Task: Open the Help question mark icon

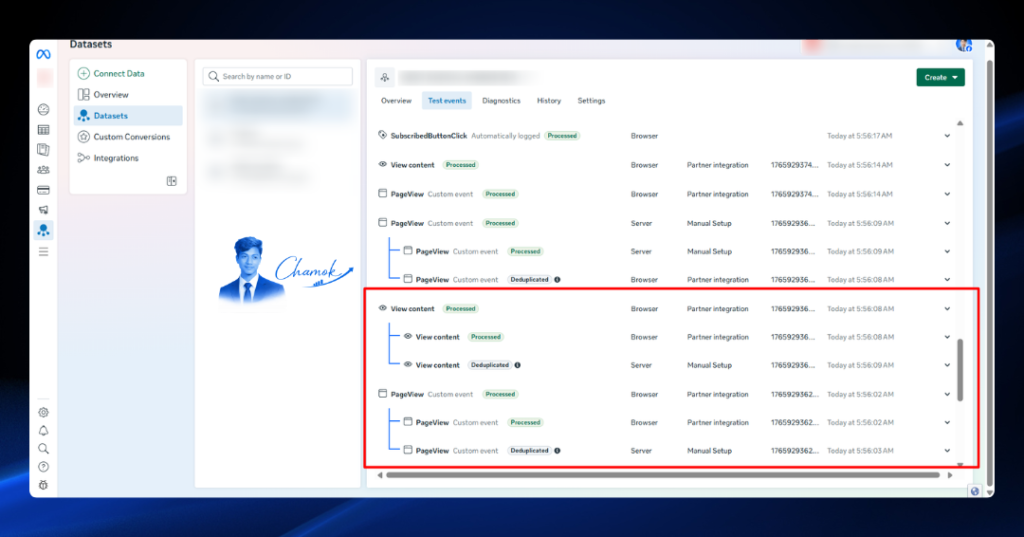Action: [x=43, y=466]
